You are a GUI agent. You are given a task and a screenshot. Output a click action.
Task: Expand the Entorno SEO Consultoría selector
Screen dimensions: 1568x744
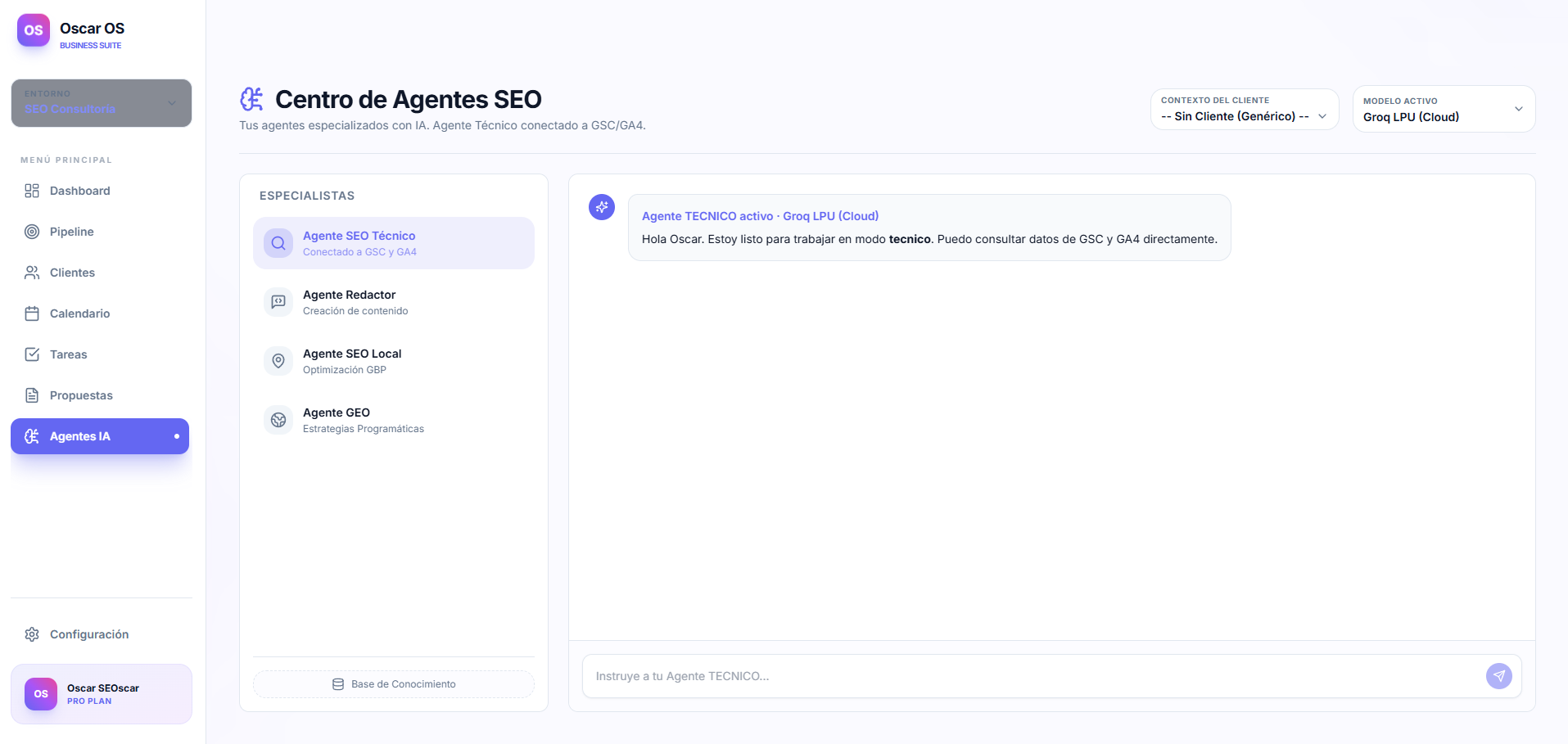[102, 103]
